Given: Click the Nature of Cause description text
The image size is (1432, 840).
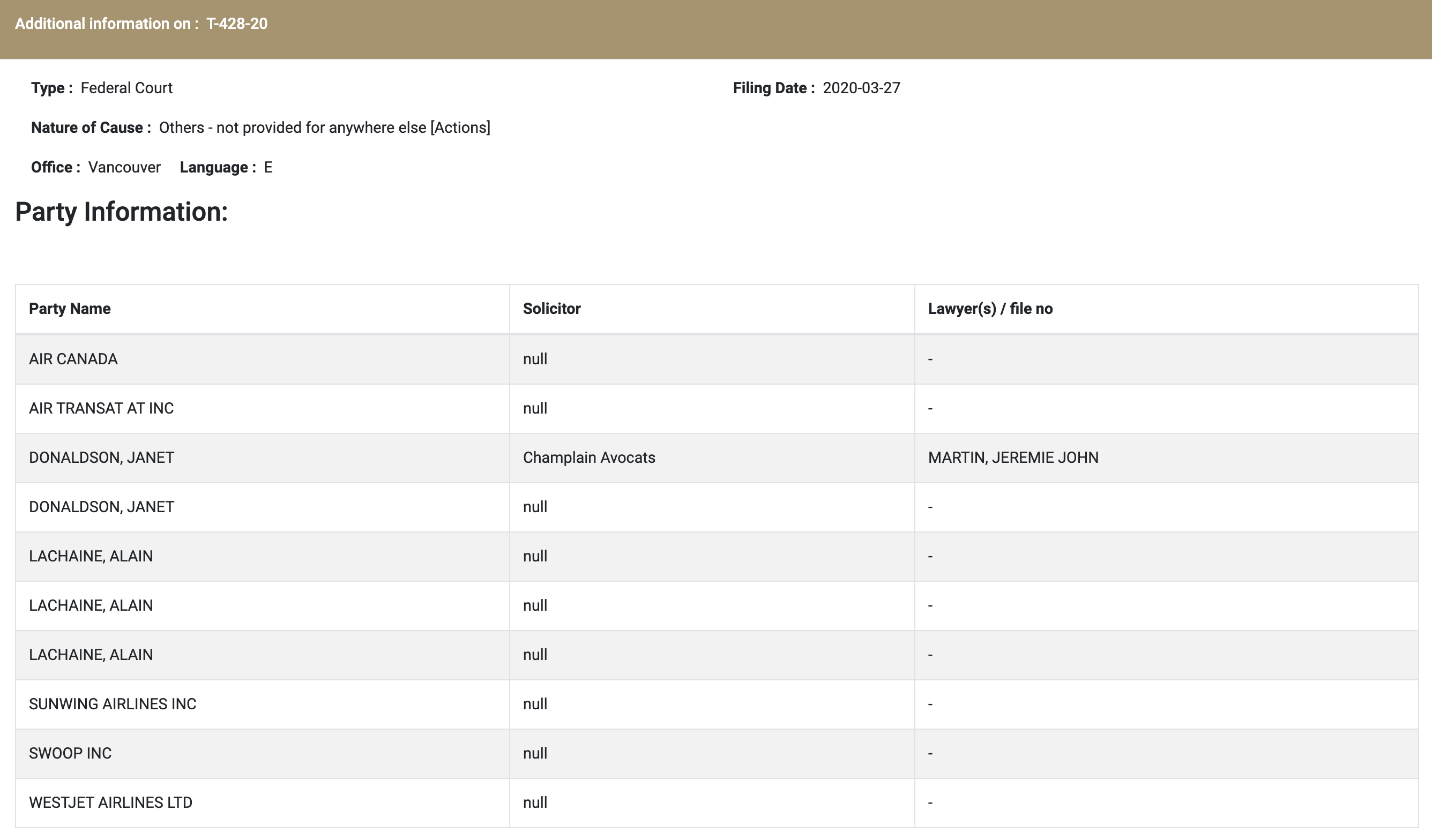Looking at the screenshot, I should 324,128.
